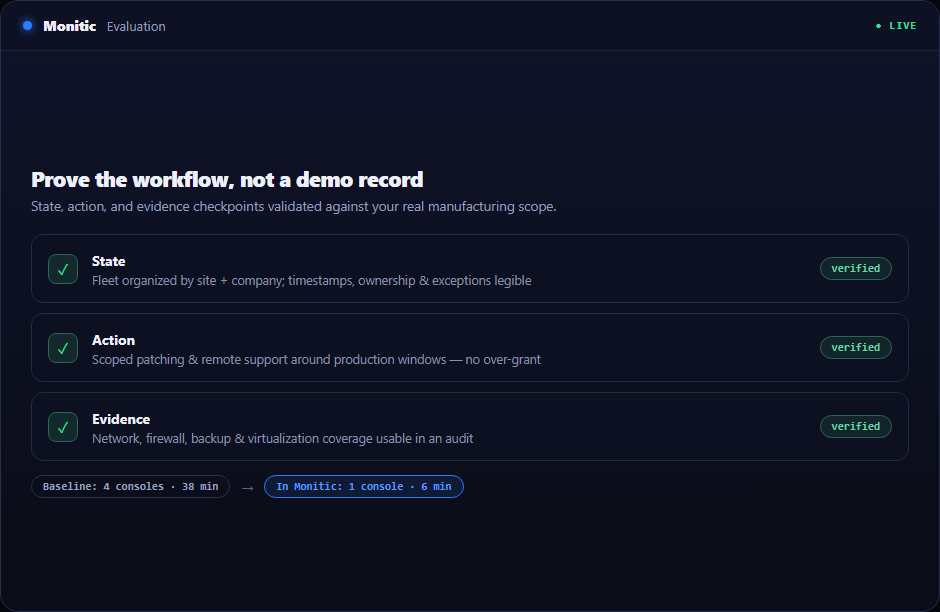Click the verified badge on Evidence row
Screen dimensions: 940x612
[855, 427]
